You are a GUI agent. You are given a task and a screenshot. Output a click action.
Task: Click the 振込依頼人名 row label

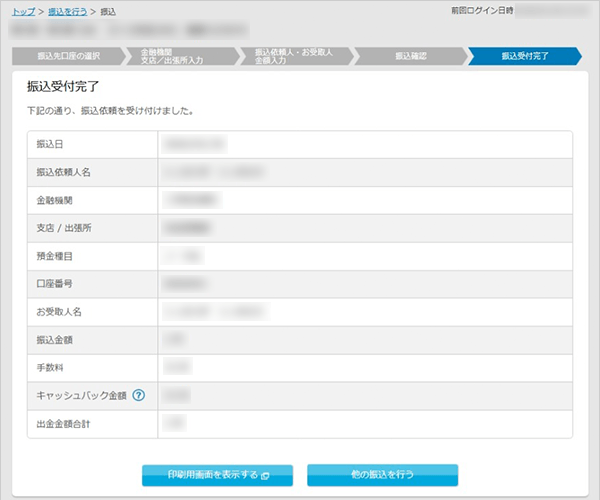coord(64,172)
